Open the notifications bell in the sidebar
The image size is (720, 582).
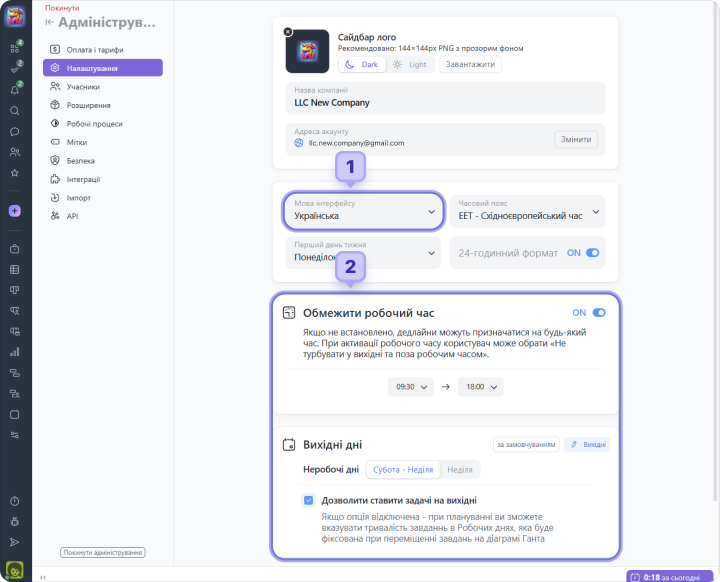15,90
